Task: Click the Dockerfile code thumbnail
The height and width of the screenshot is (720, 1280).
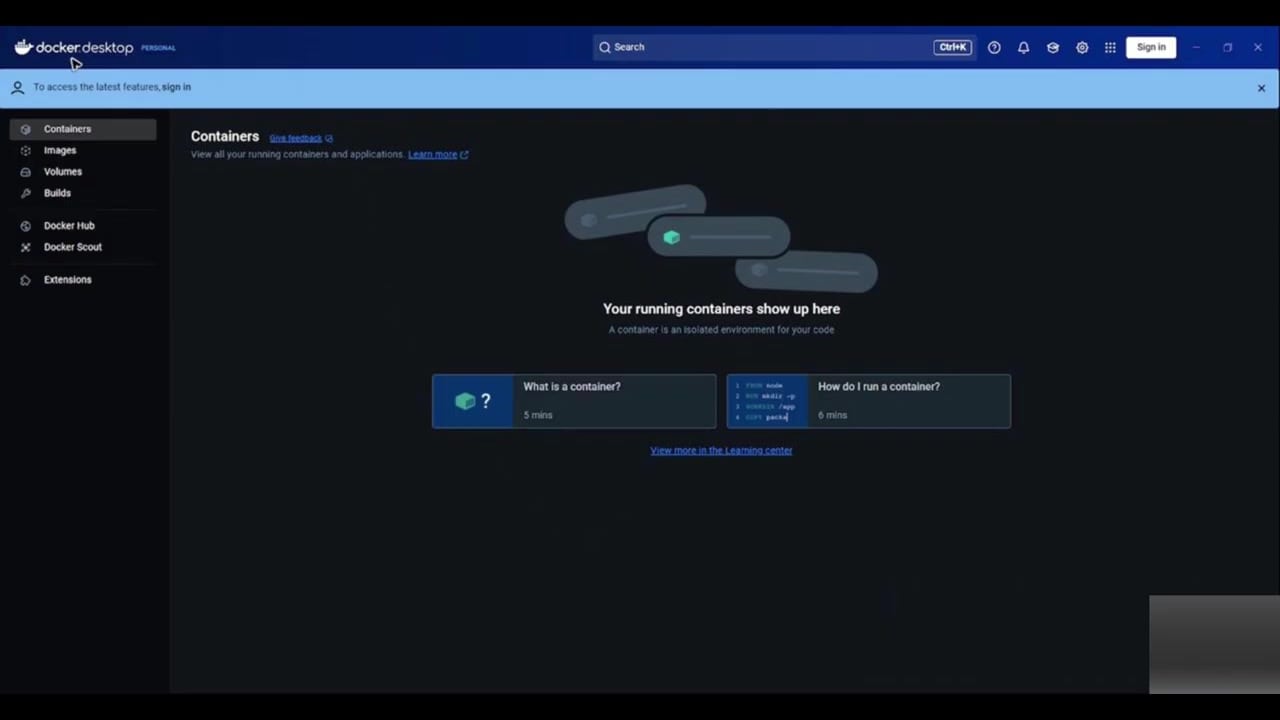Action: 767,401
